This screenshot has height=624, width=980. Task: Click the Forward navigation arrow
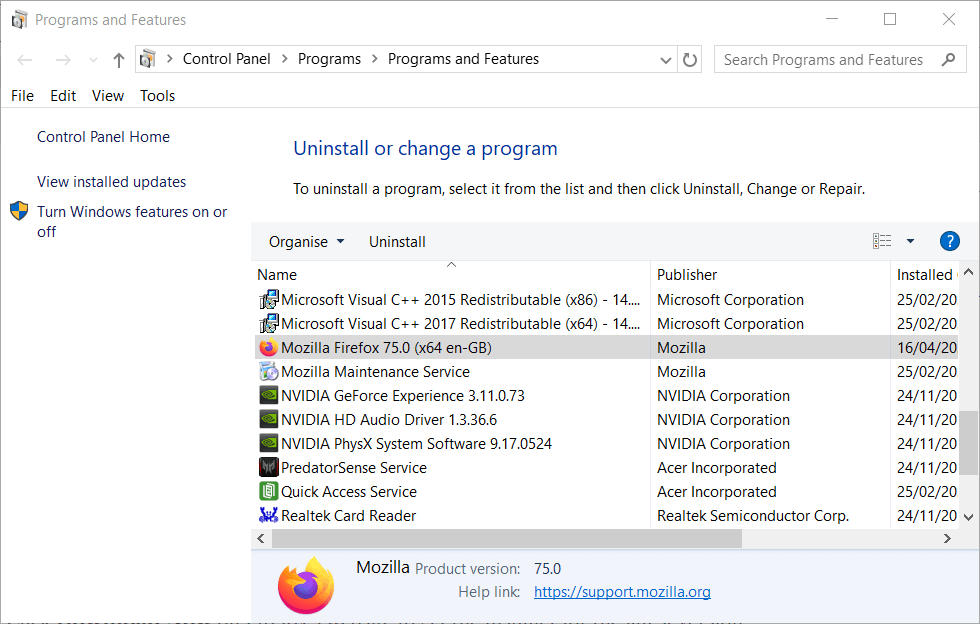(63, 60)
